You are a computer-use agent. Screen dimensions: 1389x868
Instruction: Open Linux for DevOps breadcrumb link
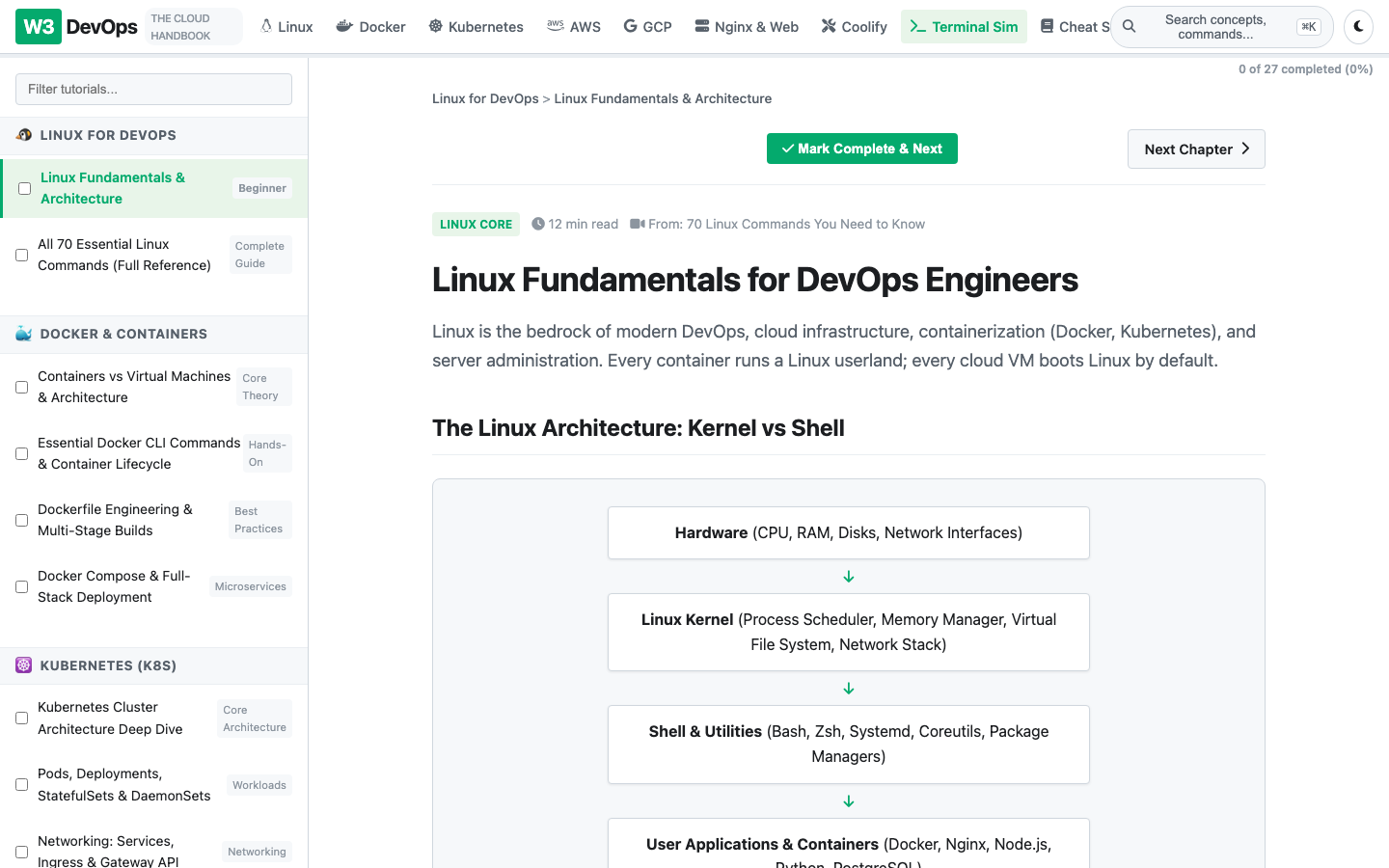(x=485, y=98)
